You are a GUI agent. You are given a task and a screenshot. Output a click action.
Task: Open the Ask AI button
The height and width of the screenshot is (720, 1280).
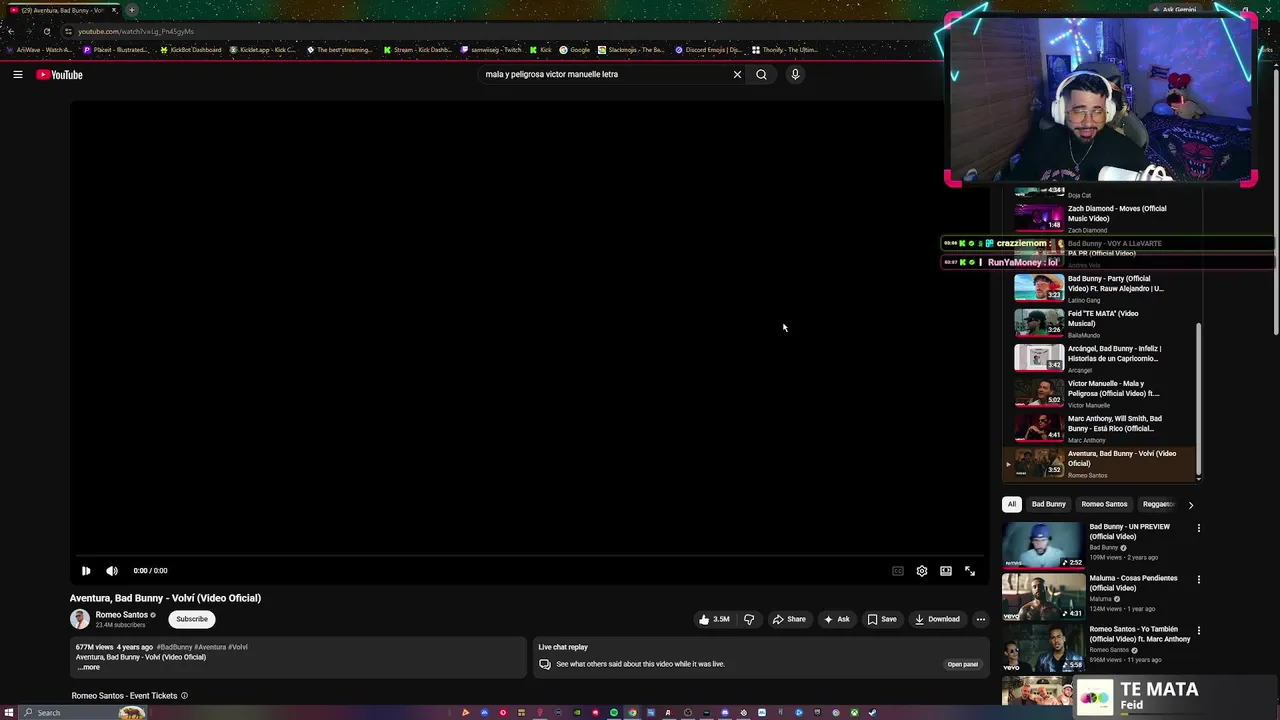click(837, 619)
